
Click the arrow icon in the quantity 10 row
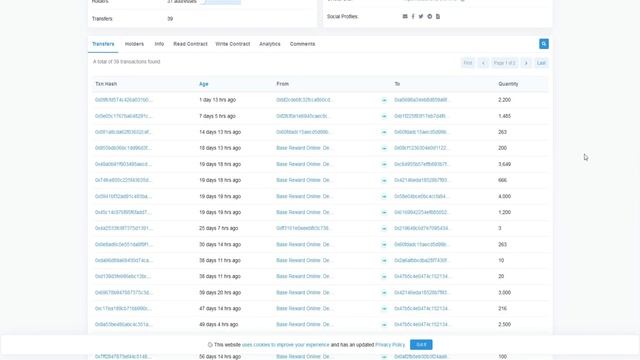coord(384,261)
